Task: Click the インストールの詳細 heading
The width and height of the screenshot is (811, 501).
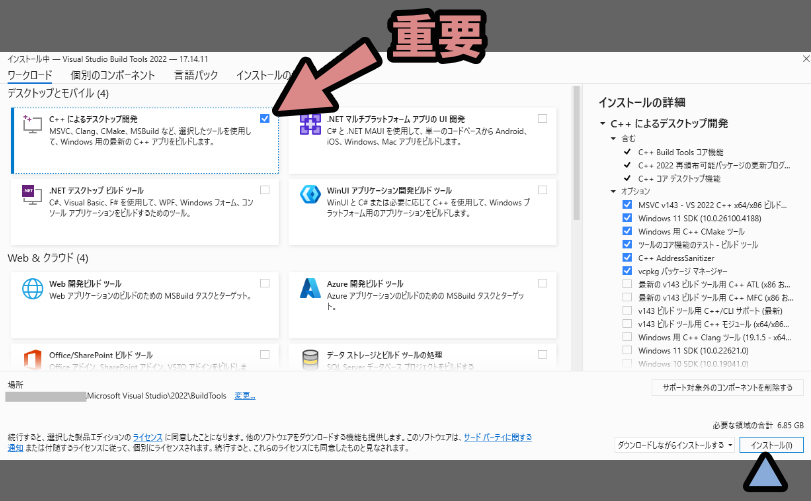Action: coord(642,102)
